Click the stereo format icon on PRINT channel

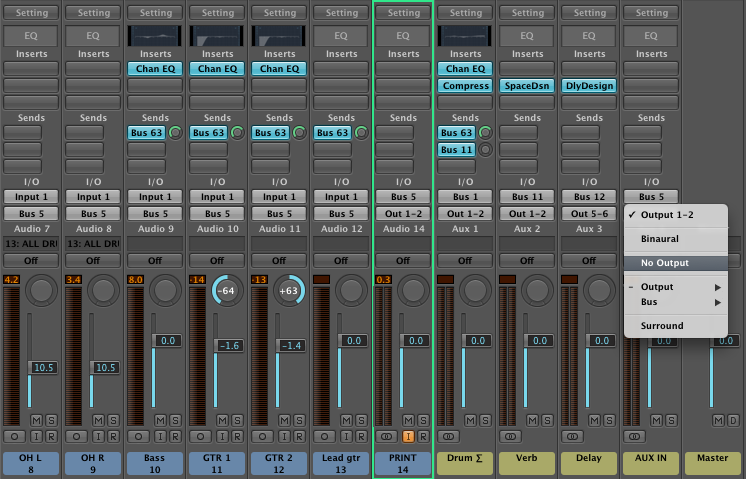[386, 436]
